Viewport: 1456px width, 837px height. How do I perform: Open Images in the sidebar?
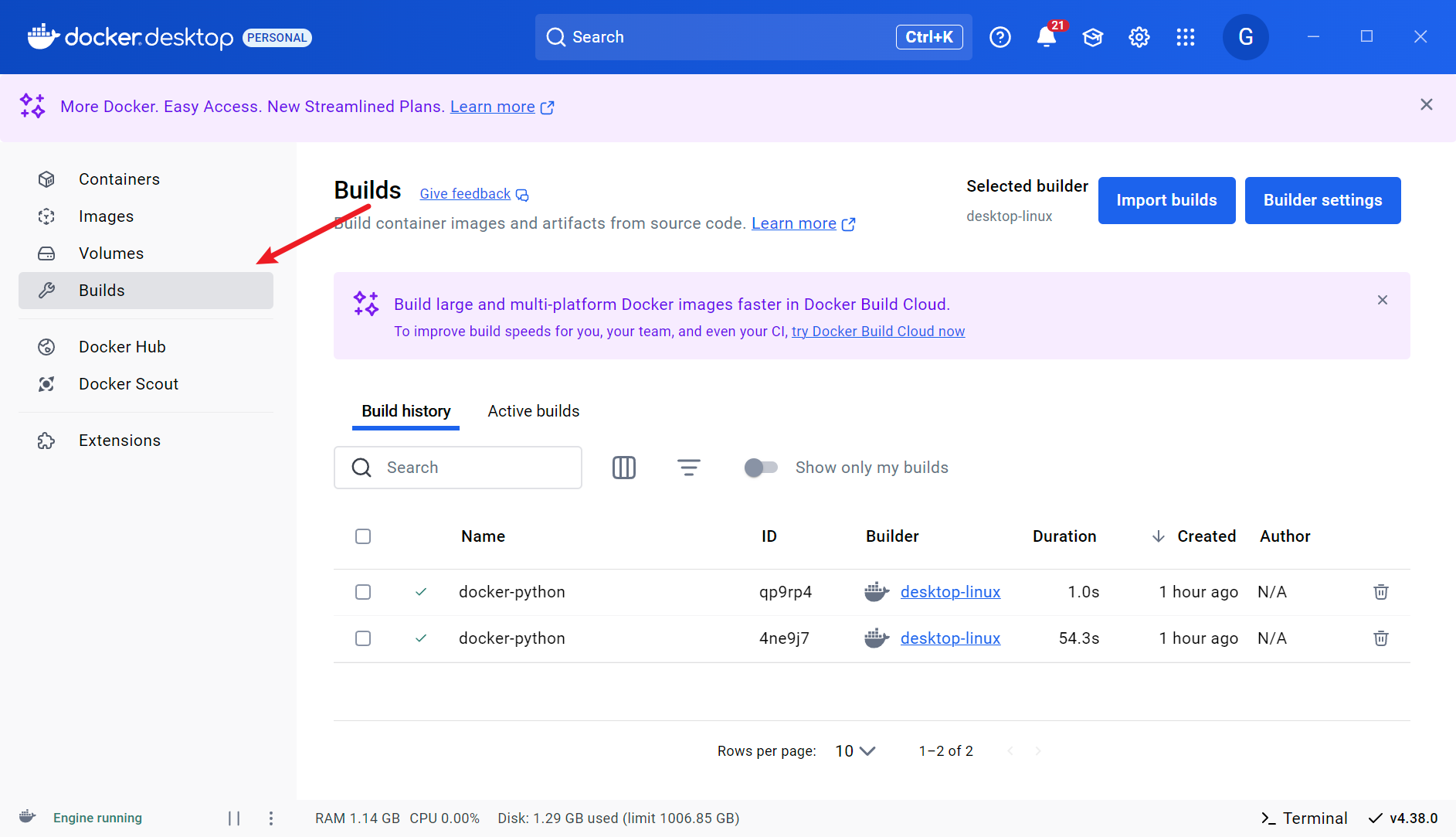point(146,216)
